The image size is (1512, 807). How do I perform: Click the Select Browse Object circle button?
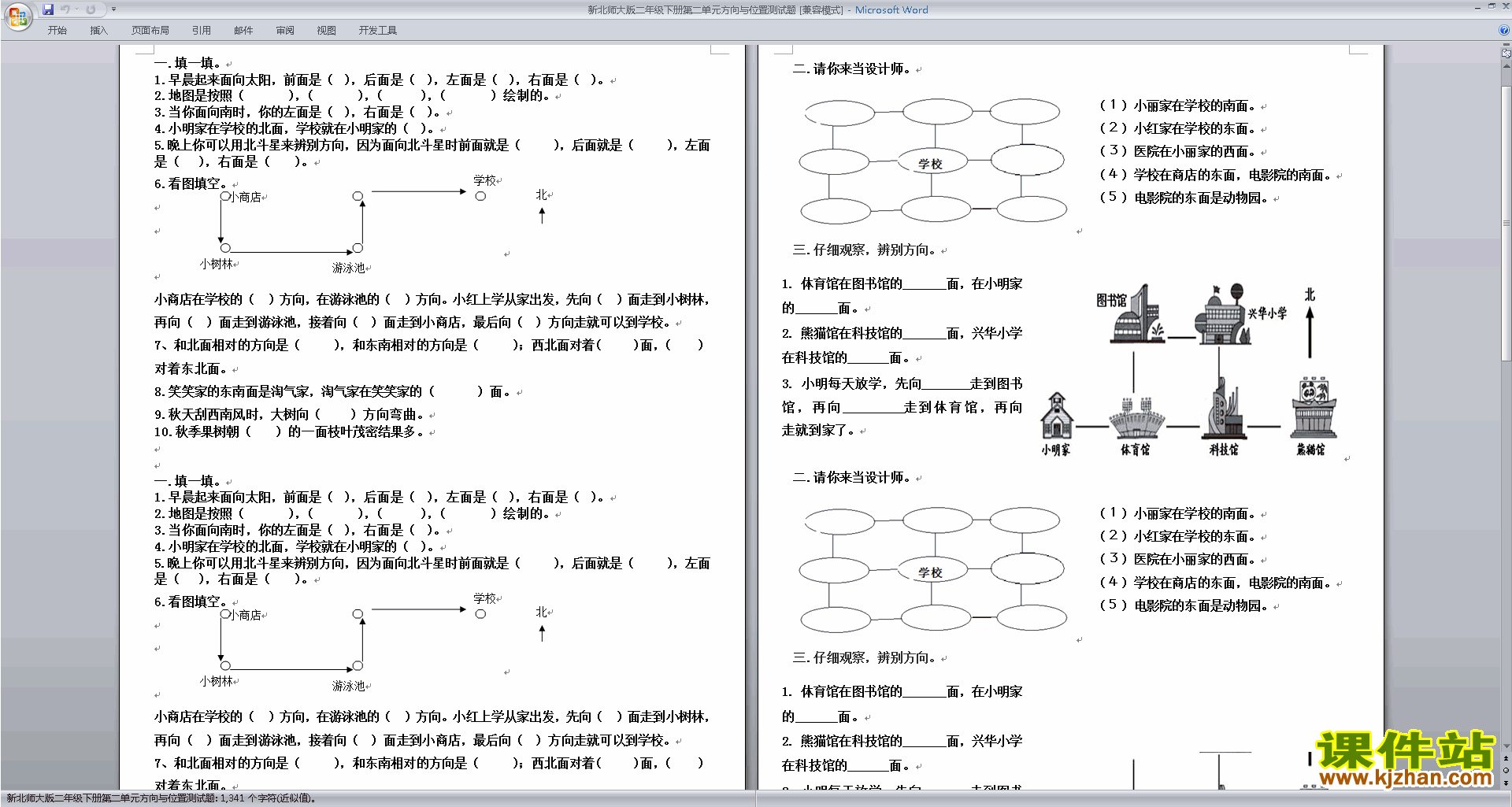pos(1506,770)
